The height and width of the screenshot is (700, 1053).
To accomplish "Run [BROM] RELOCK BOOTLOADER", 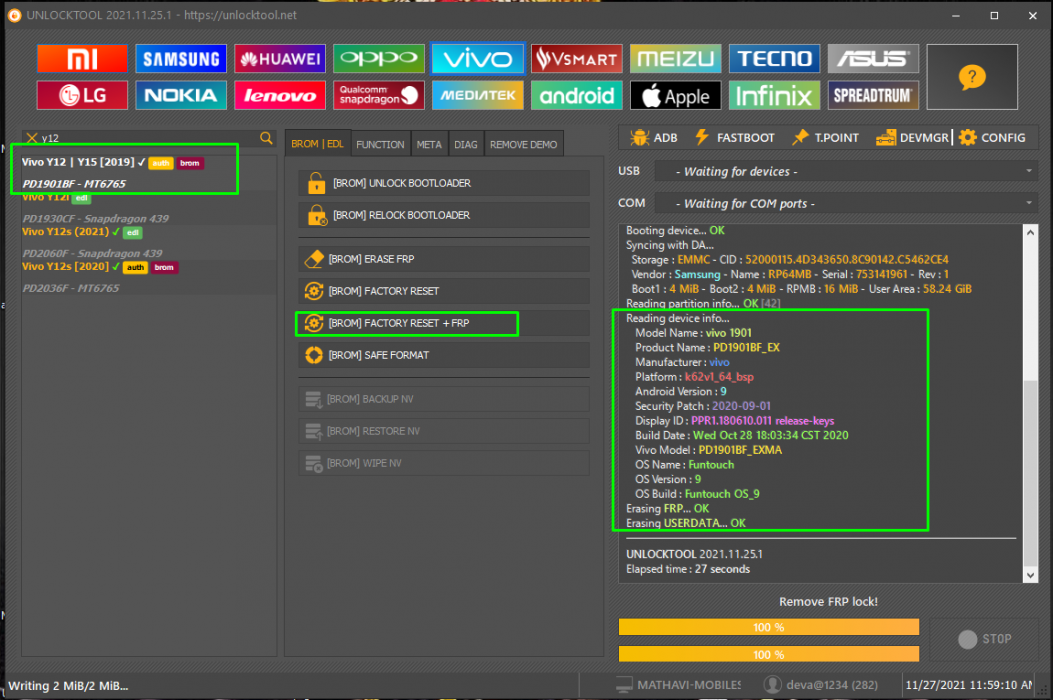I will pos(444,215).
